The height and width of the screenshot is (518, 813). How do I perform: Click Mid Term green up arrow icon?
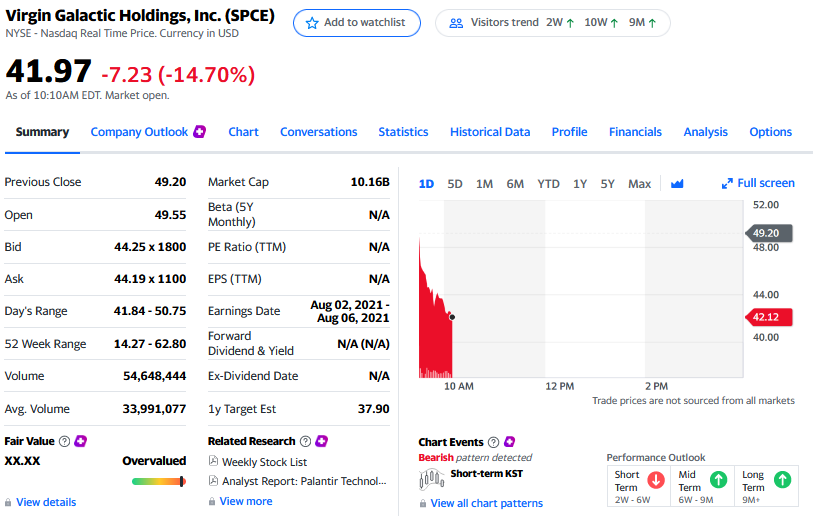point(718,480)
